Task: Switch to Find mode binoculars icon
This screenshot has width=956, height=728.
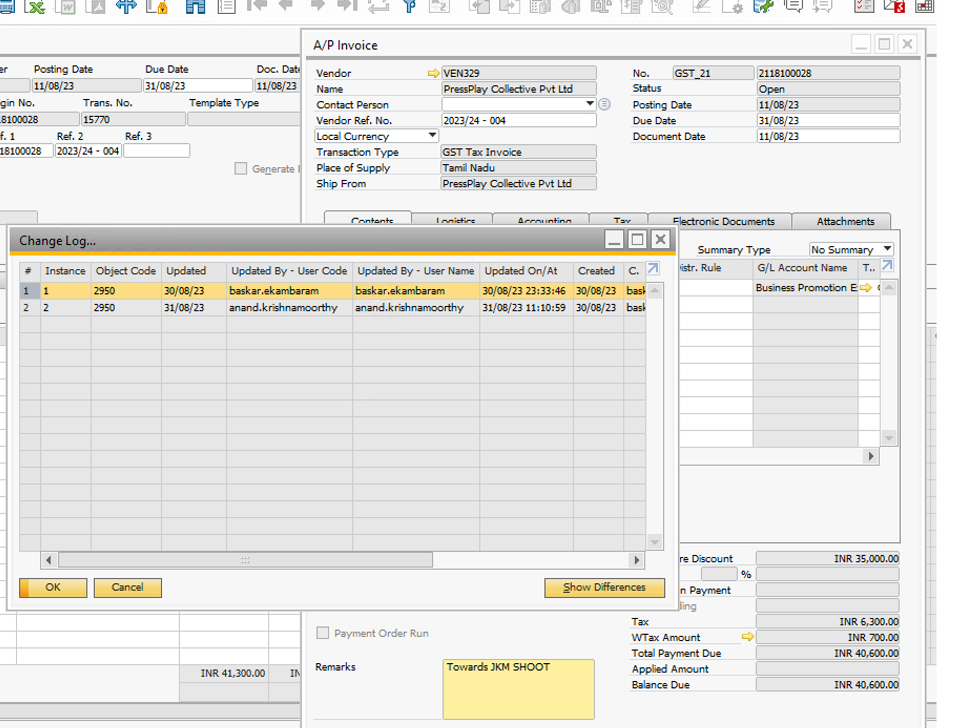Action: [x=196, y=7]
